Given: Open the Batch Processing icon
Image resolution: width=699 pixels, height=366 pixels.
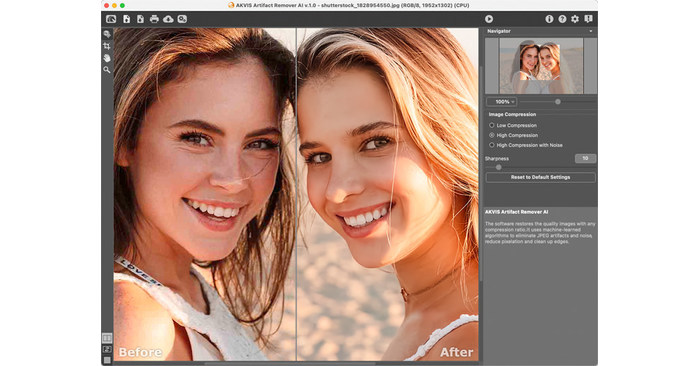Looking at the screenshot, I should point(182,19).
